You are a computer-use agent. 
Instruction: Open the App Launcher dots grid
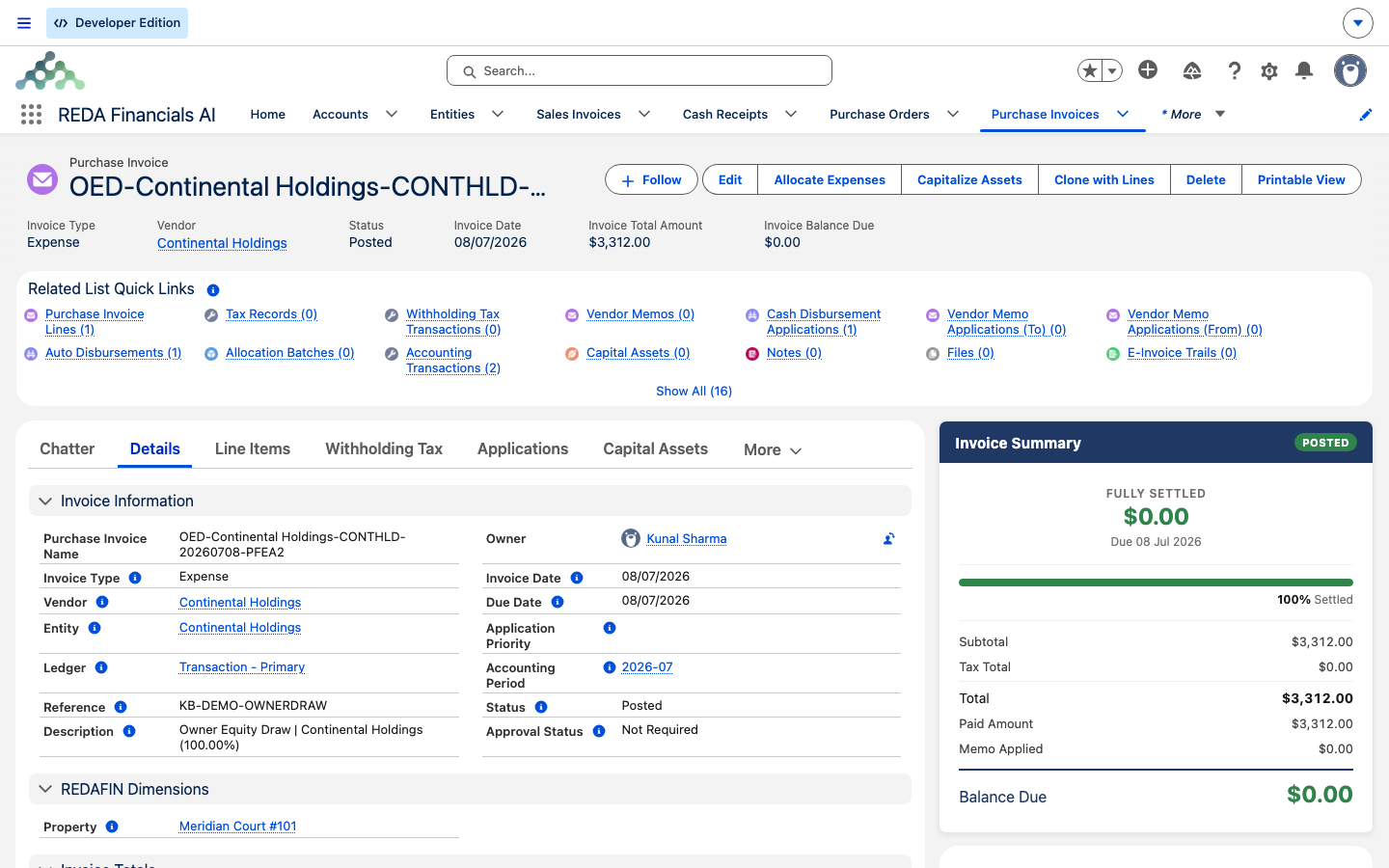[x=31, y=115]
